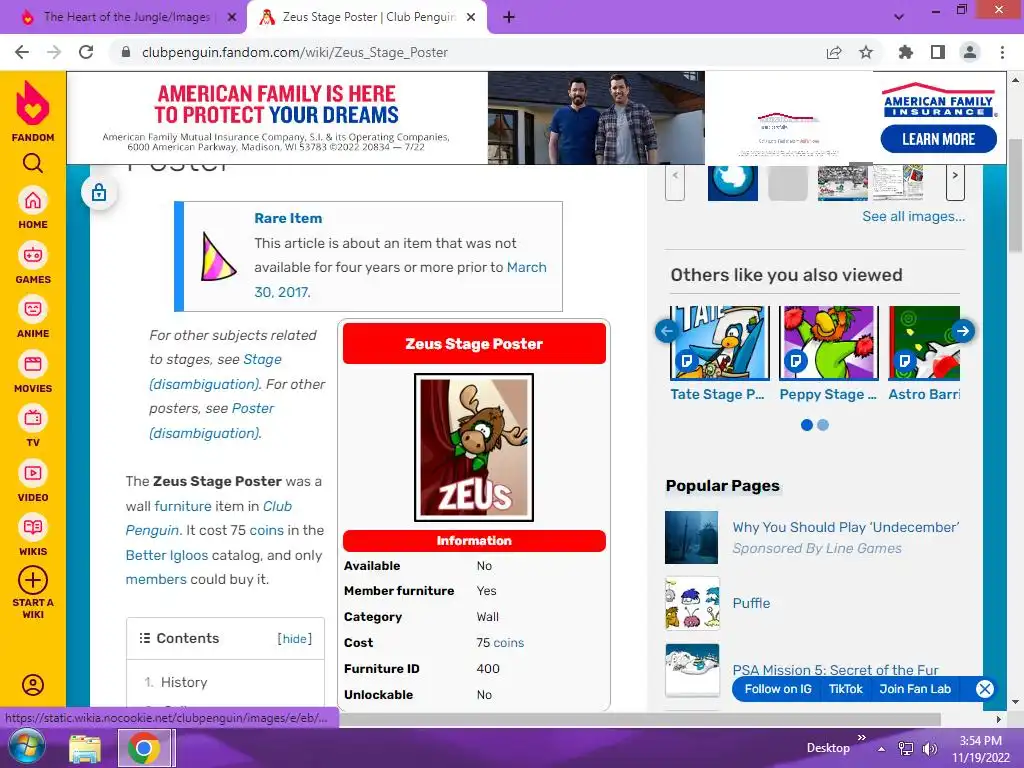Open File Explorer from taskbar
This screenshot has width=1024, height=768.
85,748
